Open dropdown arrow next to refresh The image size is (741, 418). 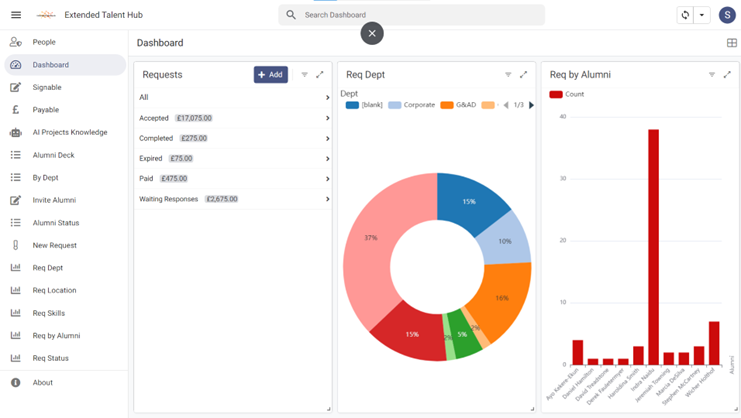702,15
